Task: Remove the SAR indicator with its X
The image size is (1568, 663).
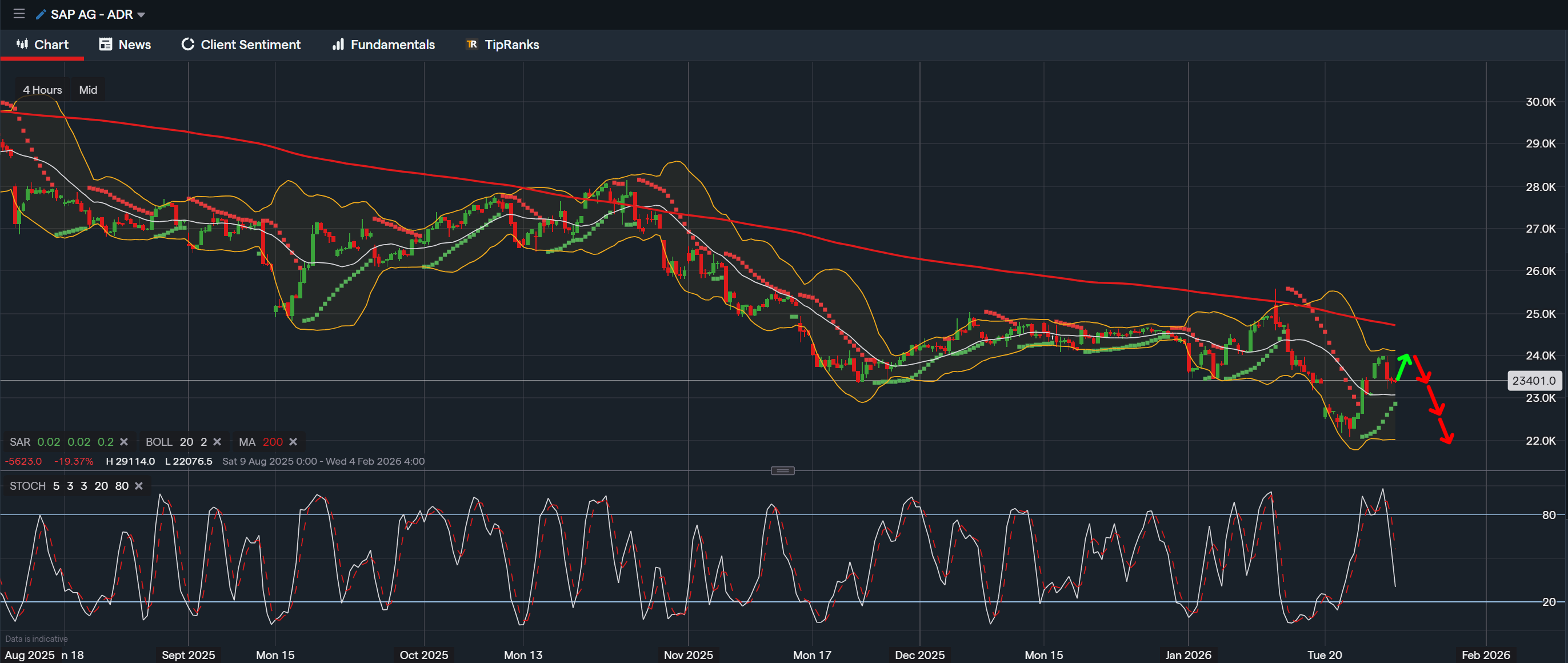Action: 124,442
